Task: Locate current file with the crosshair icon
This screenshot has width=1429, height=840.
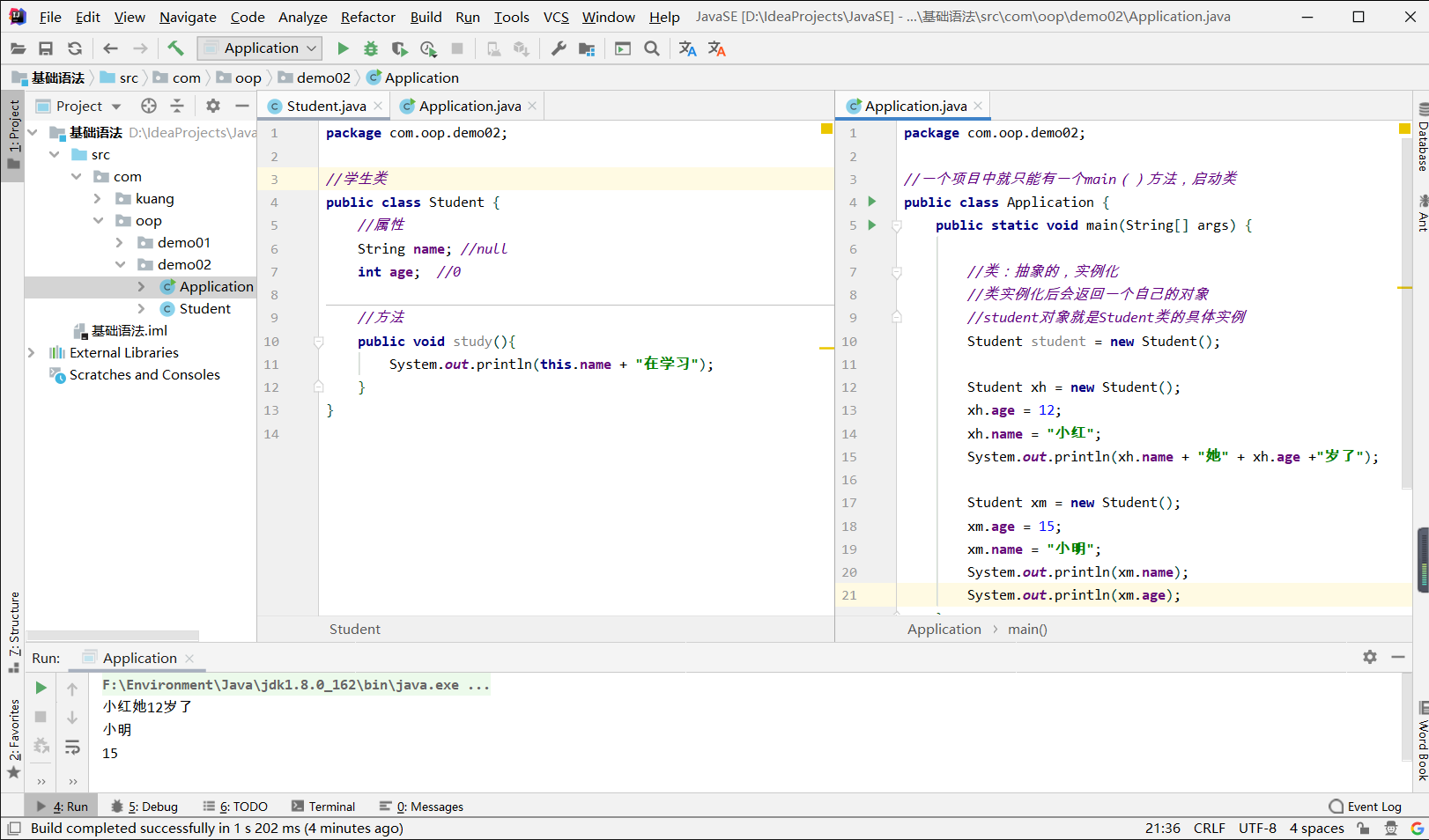Action: 149,106
